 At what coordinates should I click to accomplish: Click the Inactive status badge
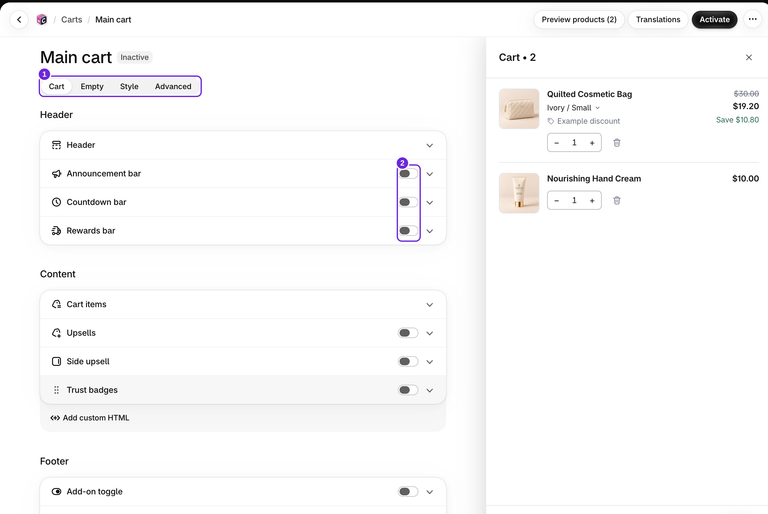tap(134, 57)
